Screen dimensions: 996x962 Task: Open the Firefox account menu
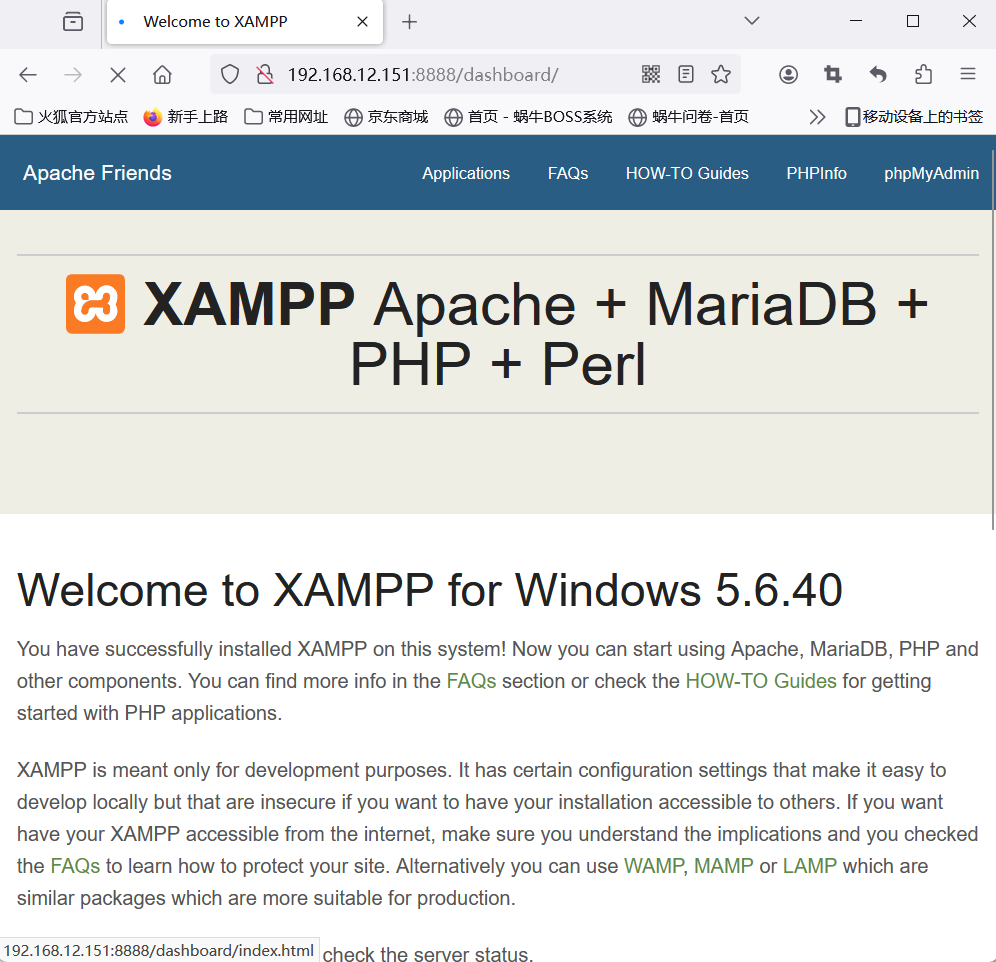coord(788,75)
